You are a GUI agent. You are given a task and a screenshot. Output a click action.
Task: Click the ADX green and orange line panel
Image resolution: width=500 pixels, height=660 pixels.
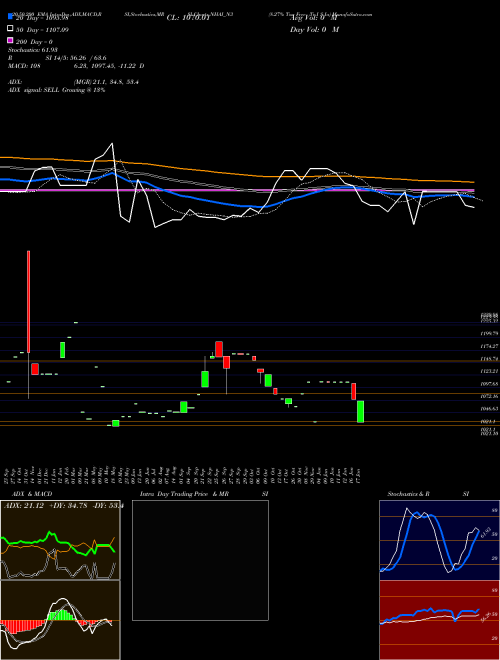coord(60,540)
